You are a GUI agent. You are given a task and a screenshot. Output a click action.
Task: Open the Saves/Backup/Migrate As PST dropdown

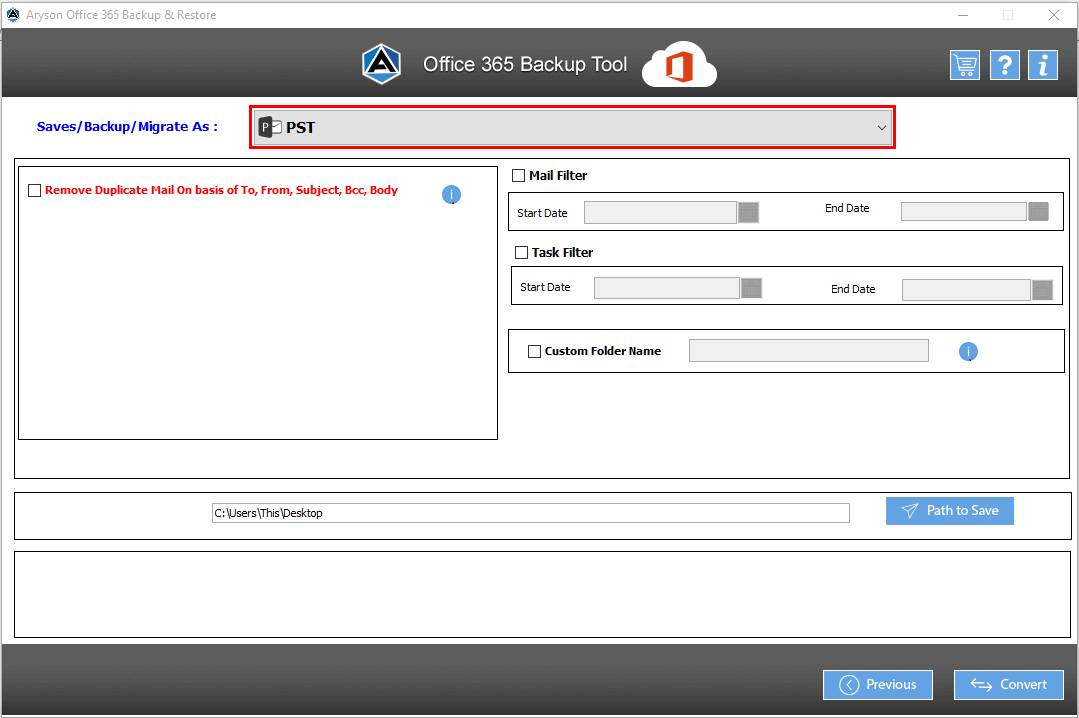tap(573, 127)
